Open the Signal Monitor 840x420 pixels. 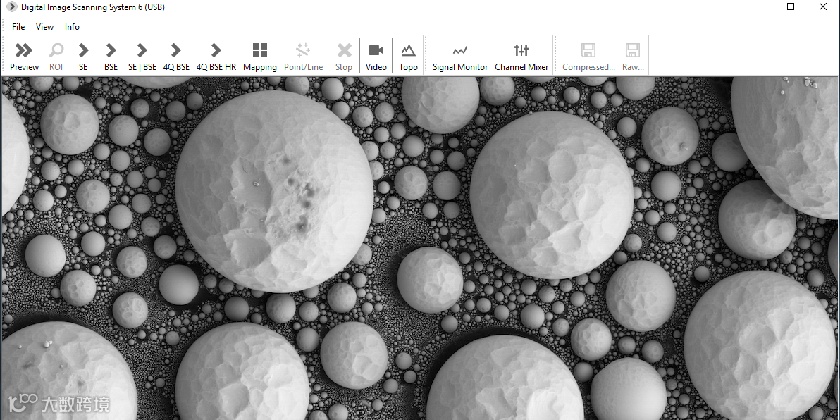460,56
